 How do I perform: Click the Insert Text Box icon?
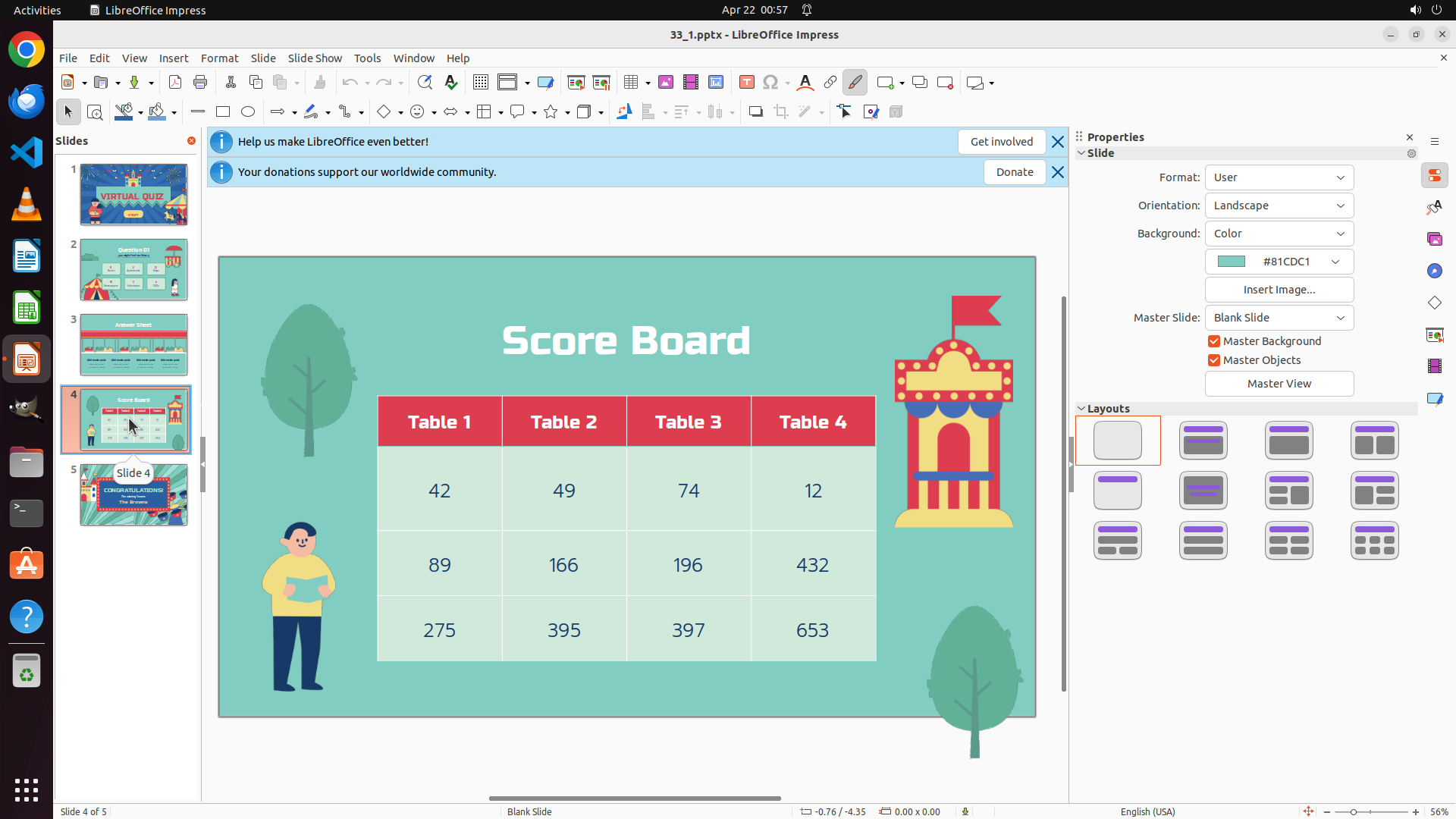(x=746, y=83)
